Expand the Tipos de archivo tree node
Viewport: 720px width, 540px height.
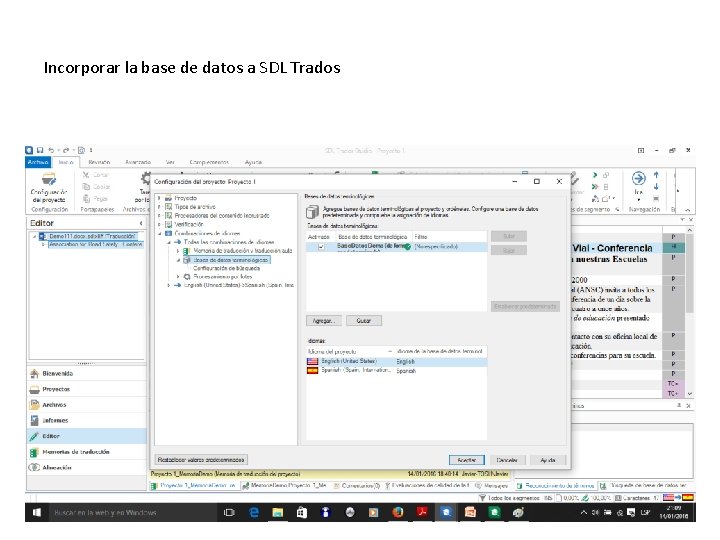point(160,207)
